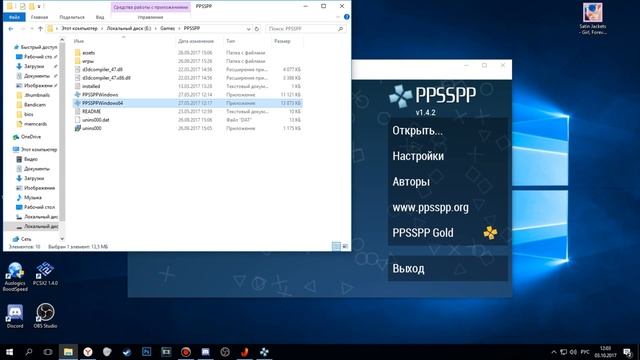
Task: Open the Файл tab in Explorer
Action: coord(14,17)
